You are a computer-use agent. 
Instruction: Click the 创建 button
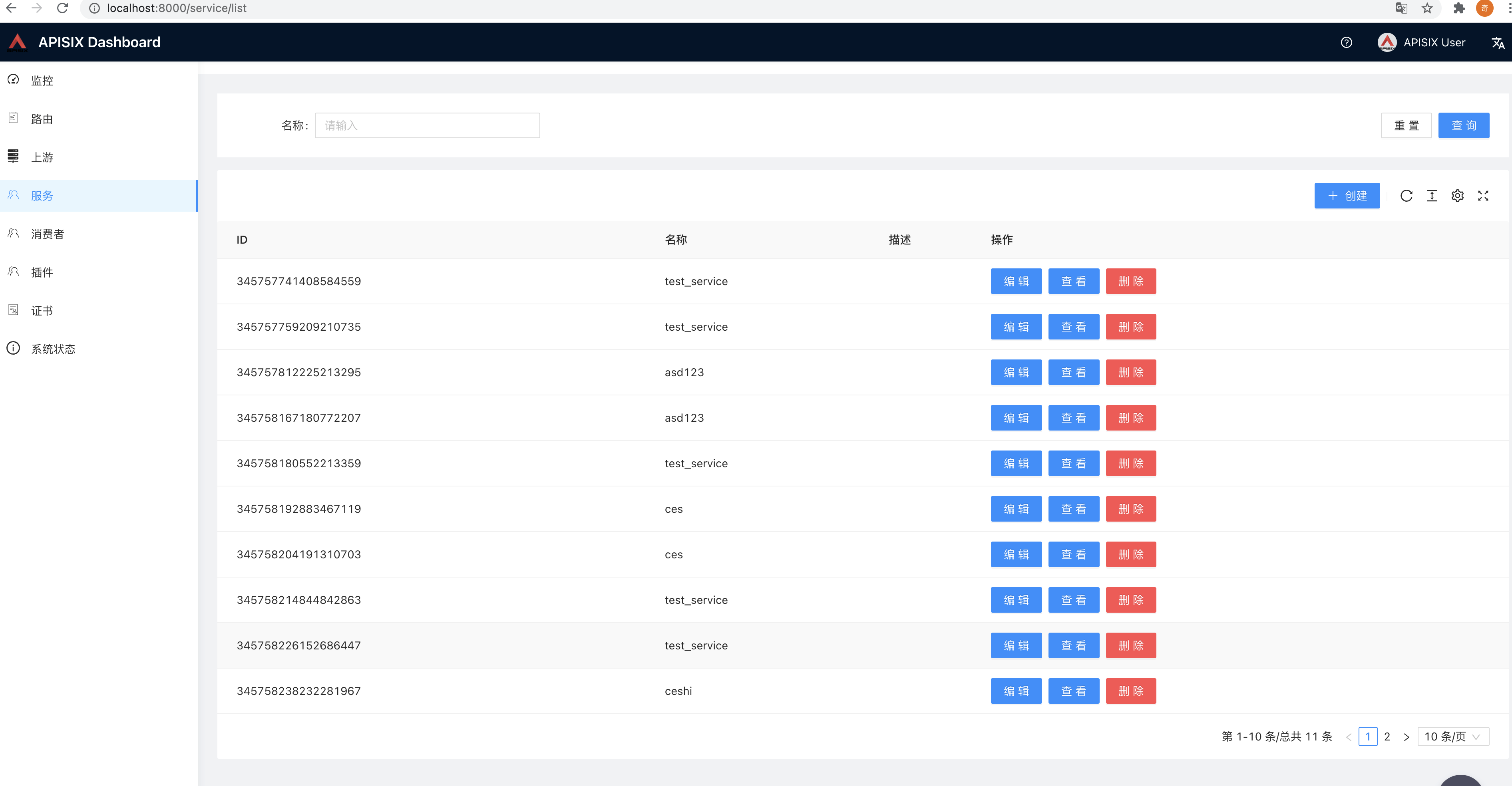[1347, 196]
